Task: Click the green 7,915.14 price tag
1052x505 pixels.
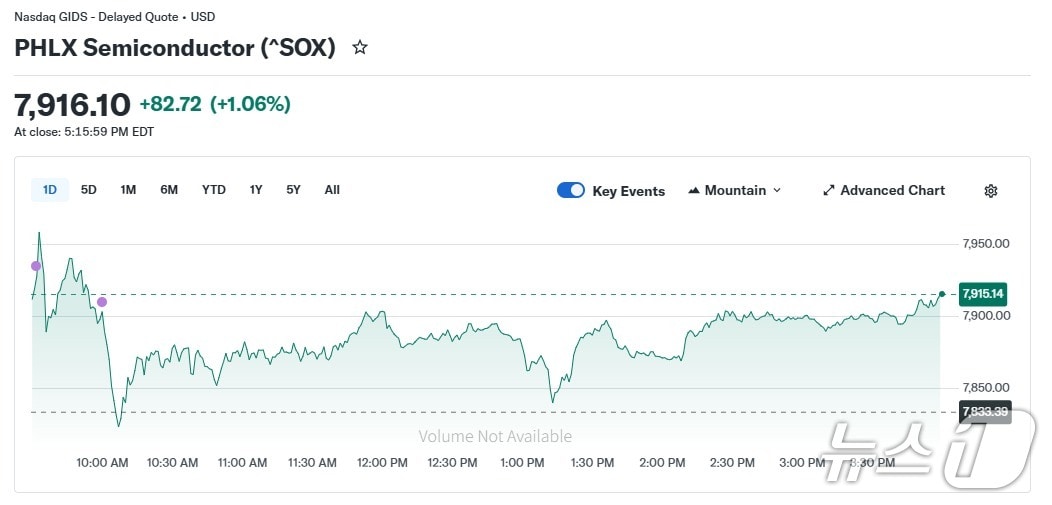Action: [982, 294]
